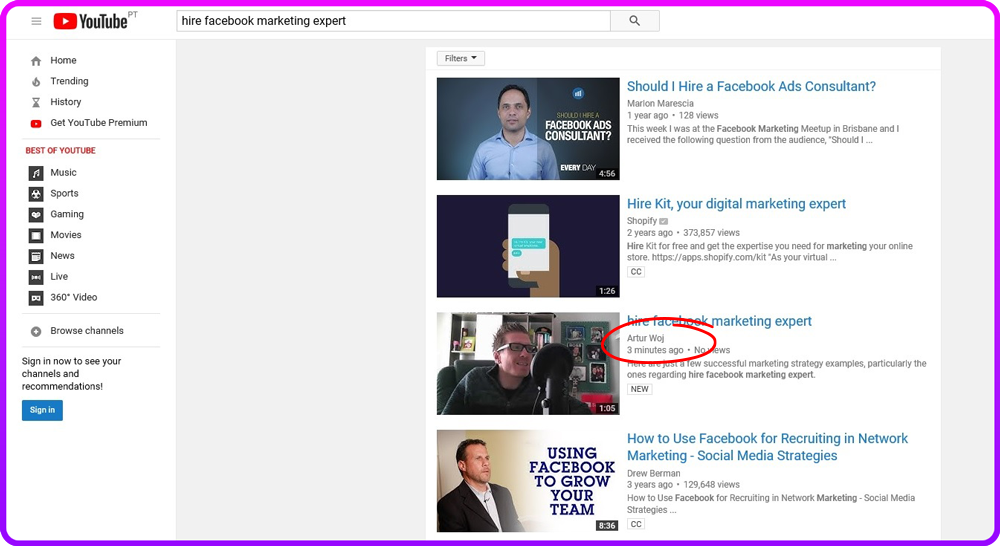Open 360° Video icon
Viewport: 1000px width, 546px height.
pos(36,298)
